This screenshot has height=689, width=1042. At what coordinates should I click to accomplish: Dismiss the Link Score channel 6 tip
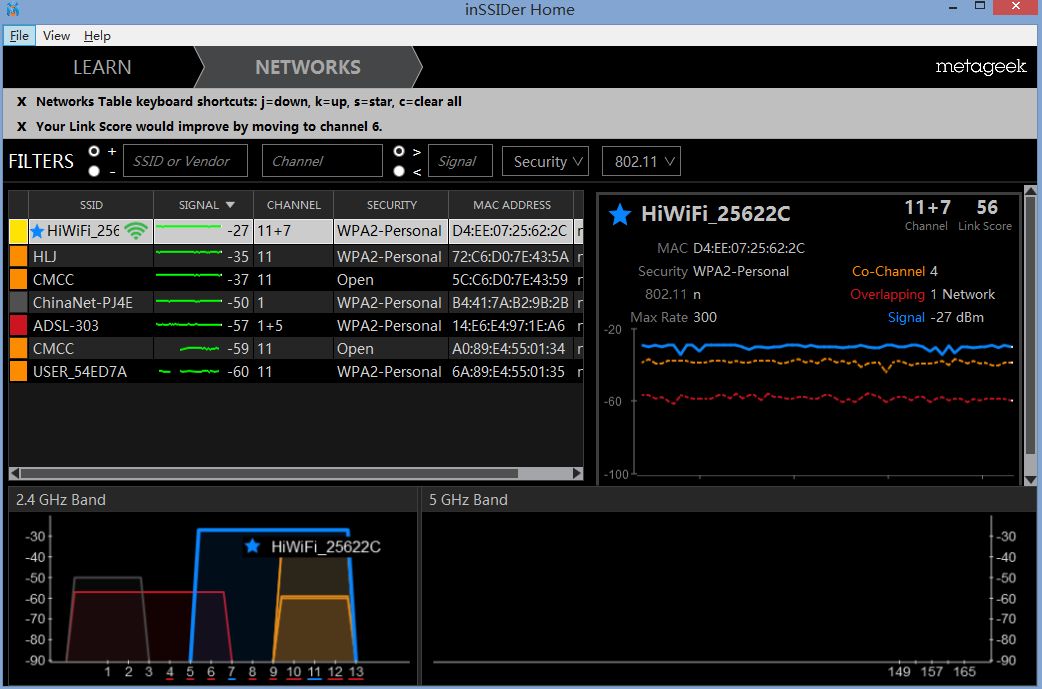tap(21, 126)
